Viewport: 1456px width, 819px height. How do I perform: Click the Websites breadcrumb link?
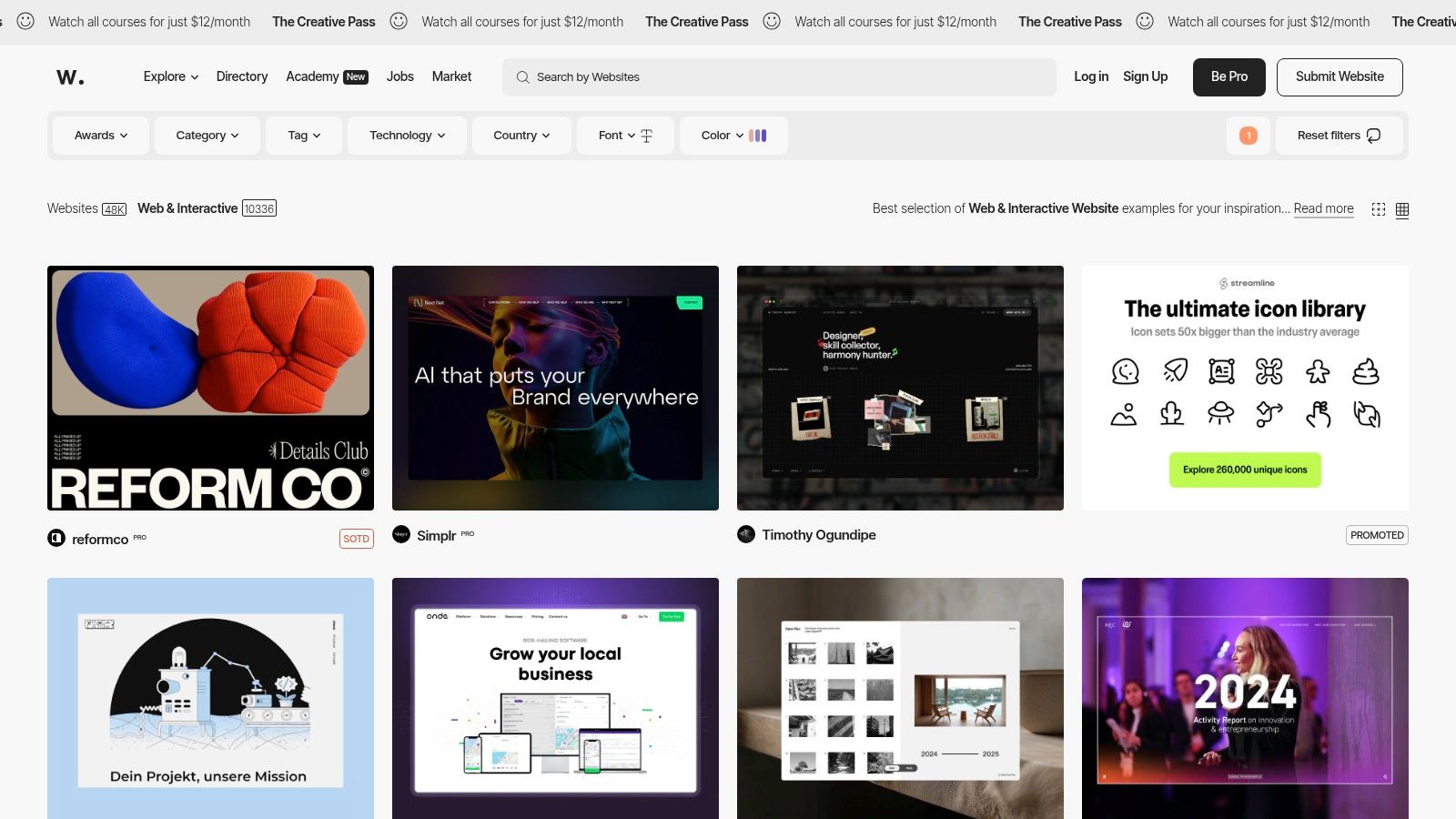(73, 208)
